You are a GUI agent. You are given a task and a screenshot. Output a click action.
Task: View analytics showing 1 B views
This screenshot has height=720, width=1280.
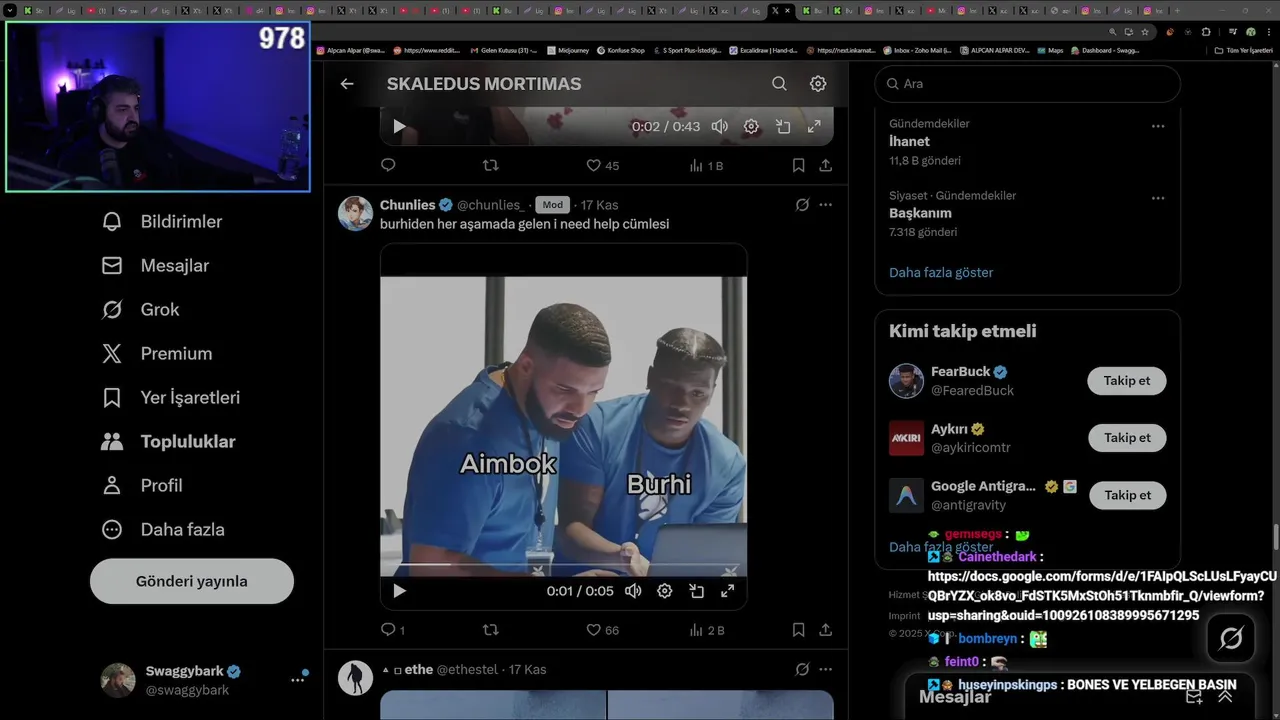tap(706, 166)
